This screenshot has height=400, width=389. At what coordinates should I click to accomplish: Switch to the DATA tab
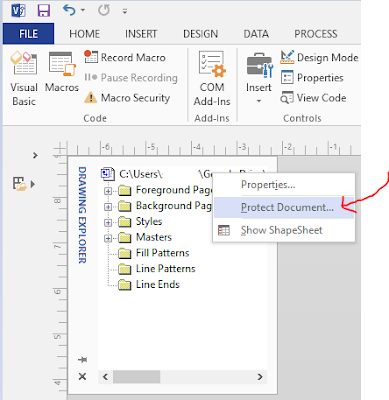tap(256, 34)
